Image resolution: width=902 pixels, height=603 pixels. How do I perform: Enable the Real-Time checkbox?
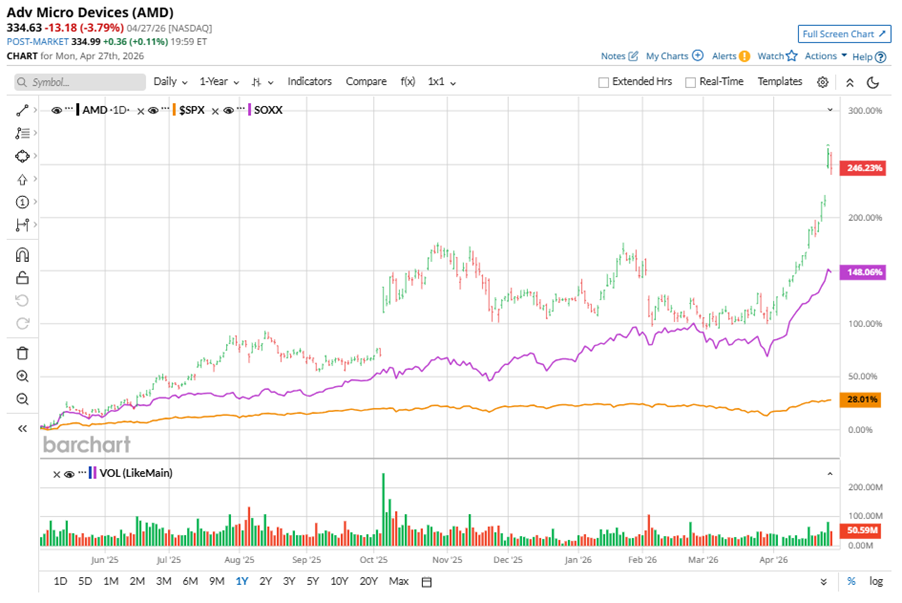[690, 82]
